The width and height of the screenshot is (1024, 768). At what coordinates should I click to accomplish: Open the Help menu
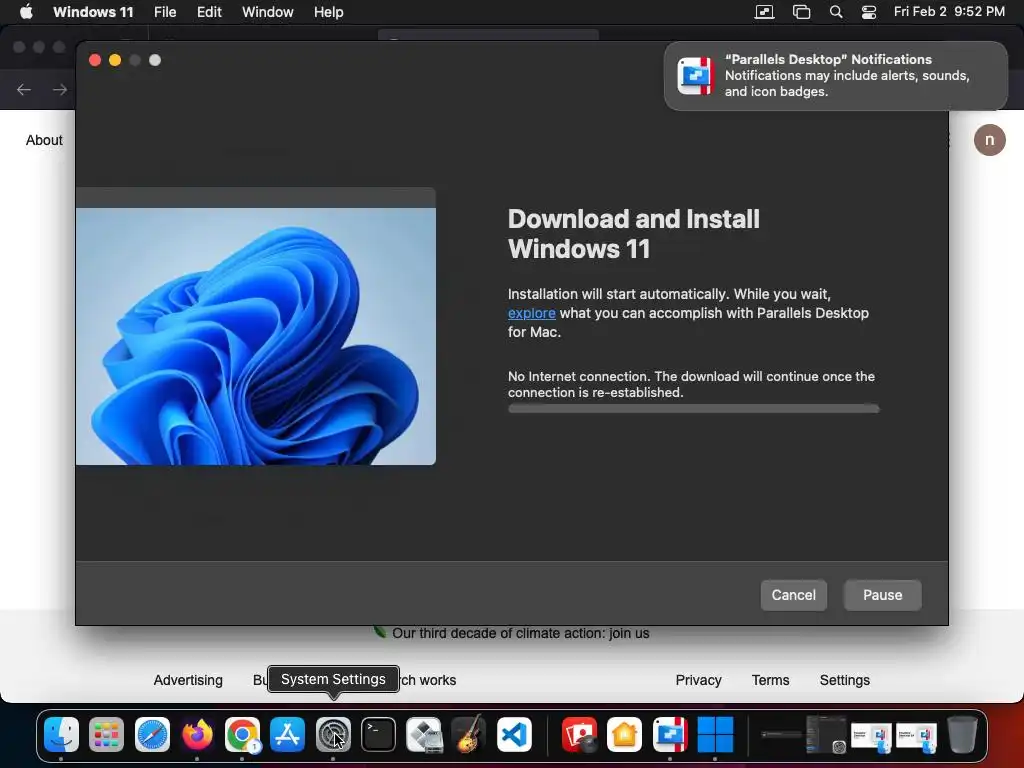click(328, 12)
